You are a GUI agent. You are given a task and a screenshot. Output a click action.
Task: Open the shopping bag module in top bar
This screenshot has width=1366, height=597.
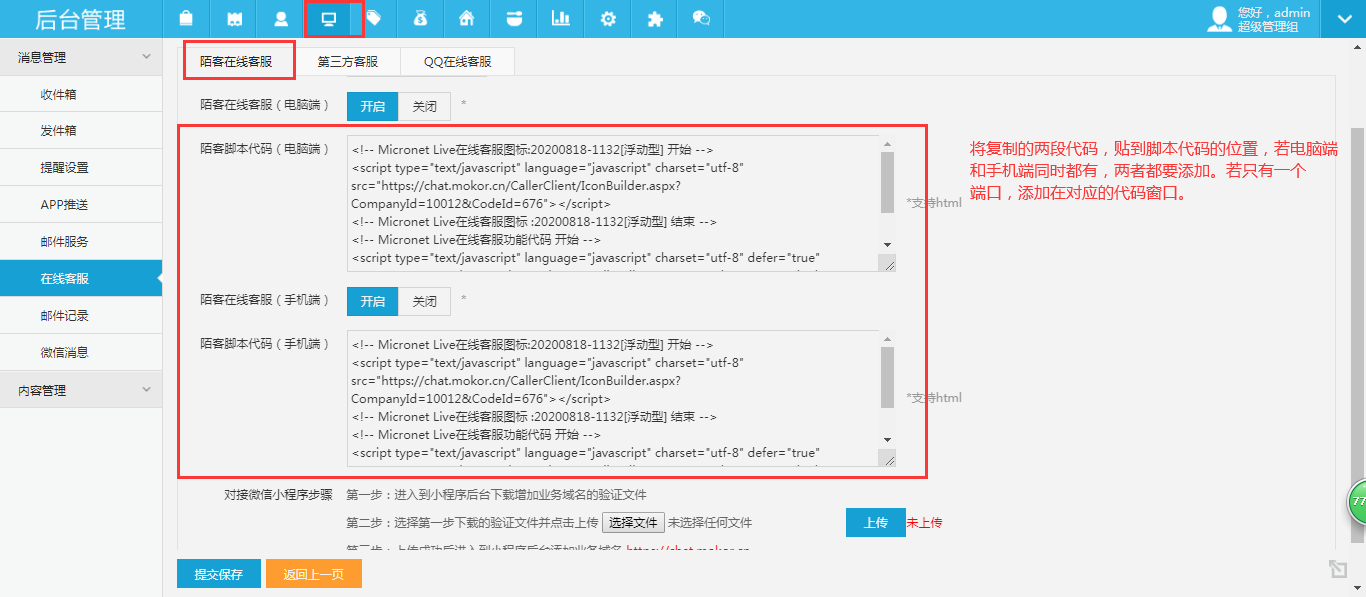186,19
